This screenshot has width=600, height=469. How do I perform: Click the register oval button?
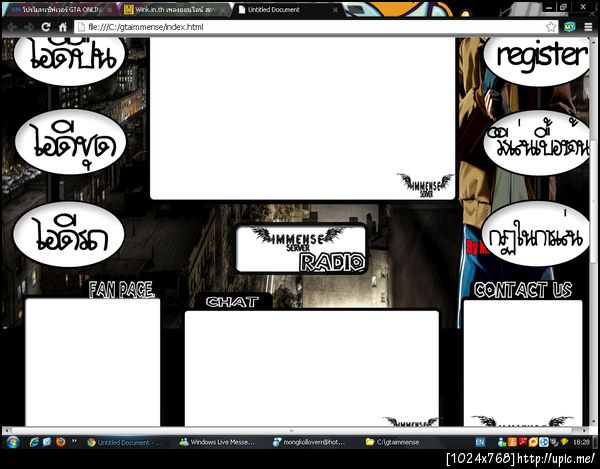pos(538,57)
